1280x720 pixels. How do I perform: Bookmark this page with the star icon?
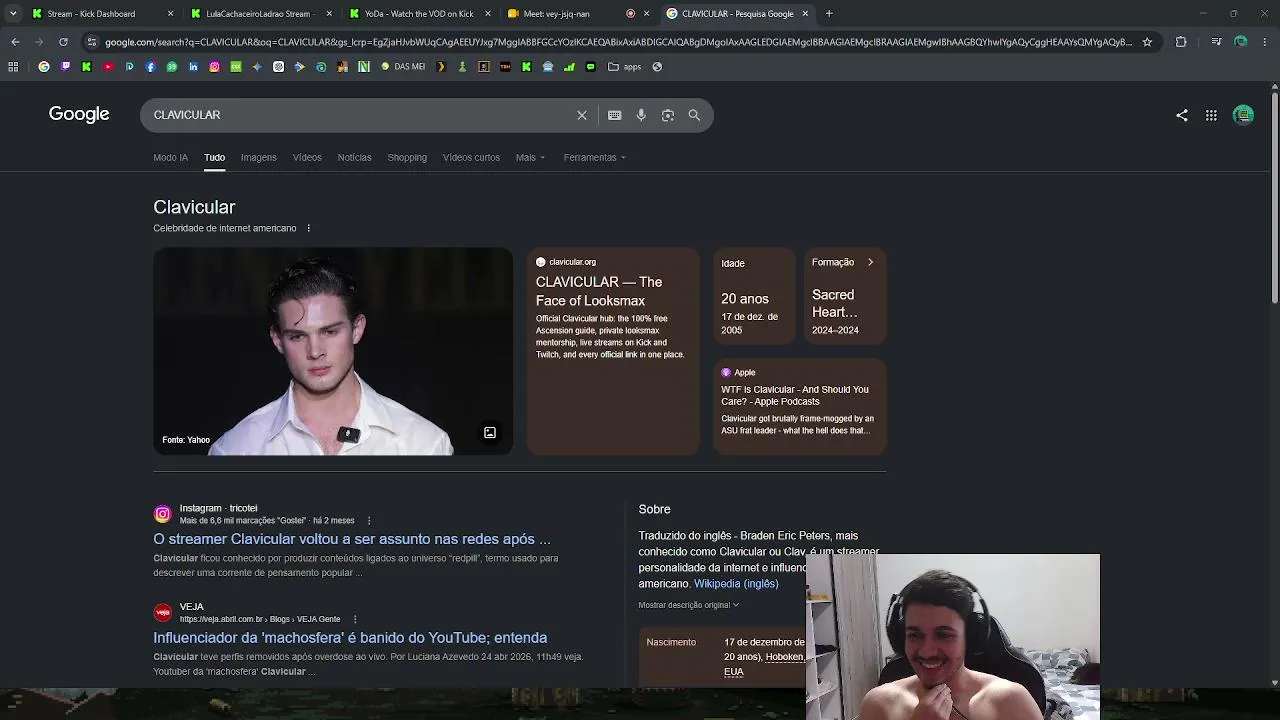(1147, 42)
